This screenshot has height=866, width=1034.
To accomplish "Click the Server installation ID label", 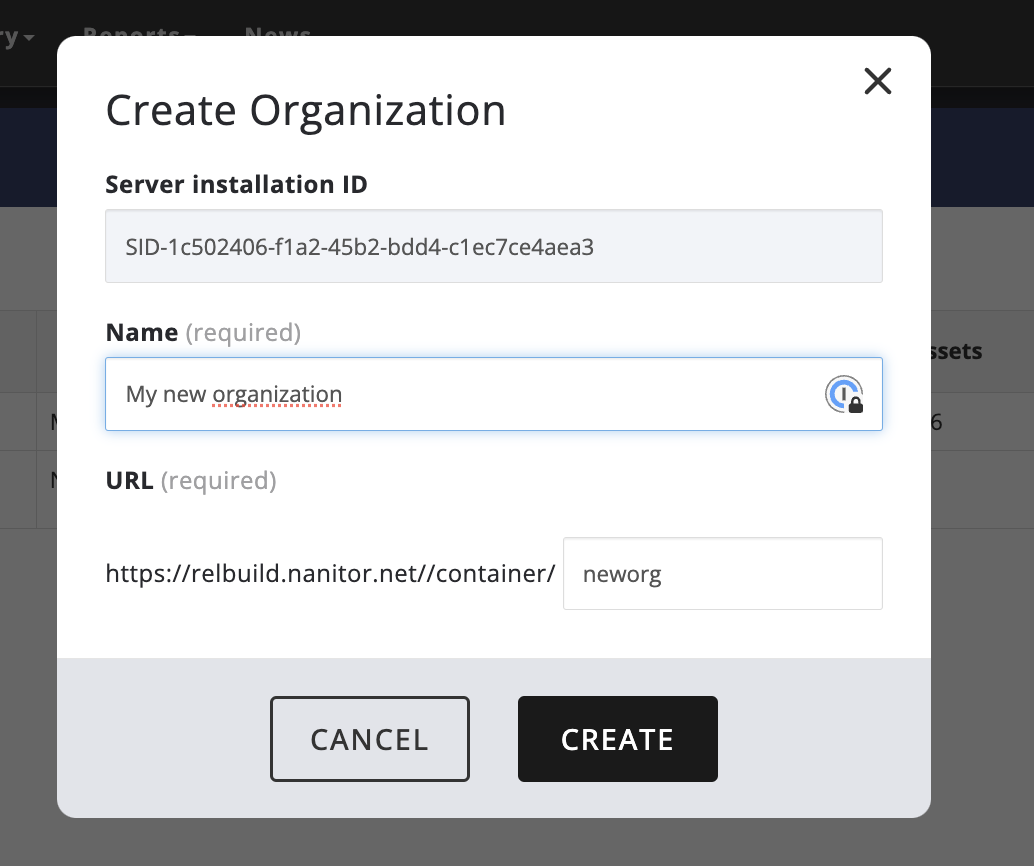I will click(236, 184).
